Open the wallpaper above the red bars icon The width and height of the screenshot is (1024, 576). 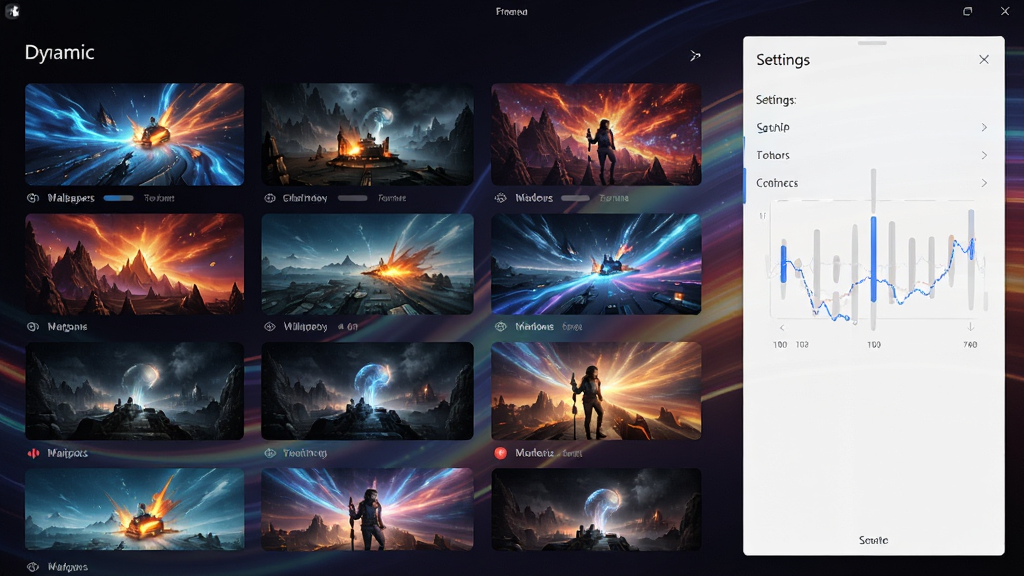135,391
